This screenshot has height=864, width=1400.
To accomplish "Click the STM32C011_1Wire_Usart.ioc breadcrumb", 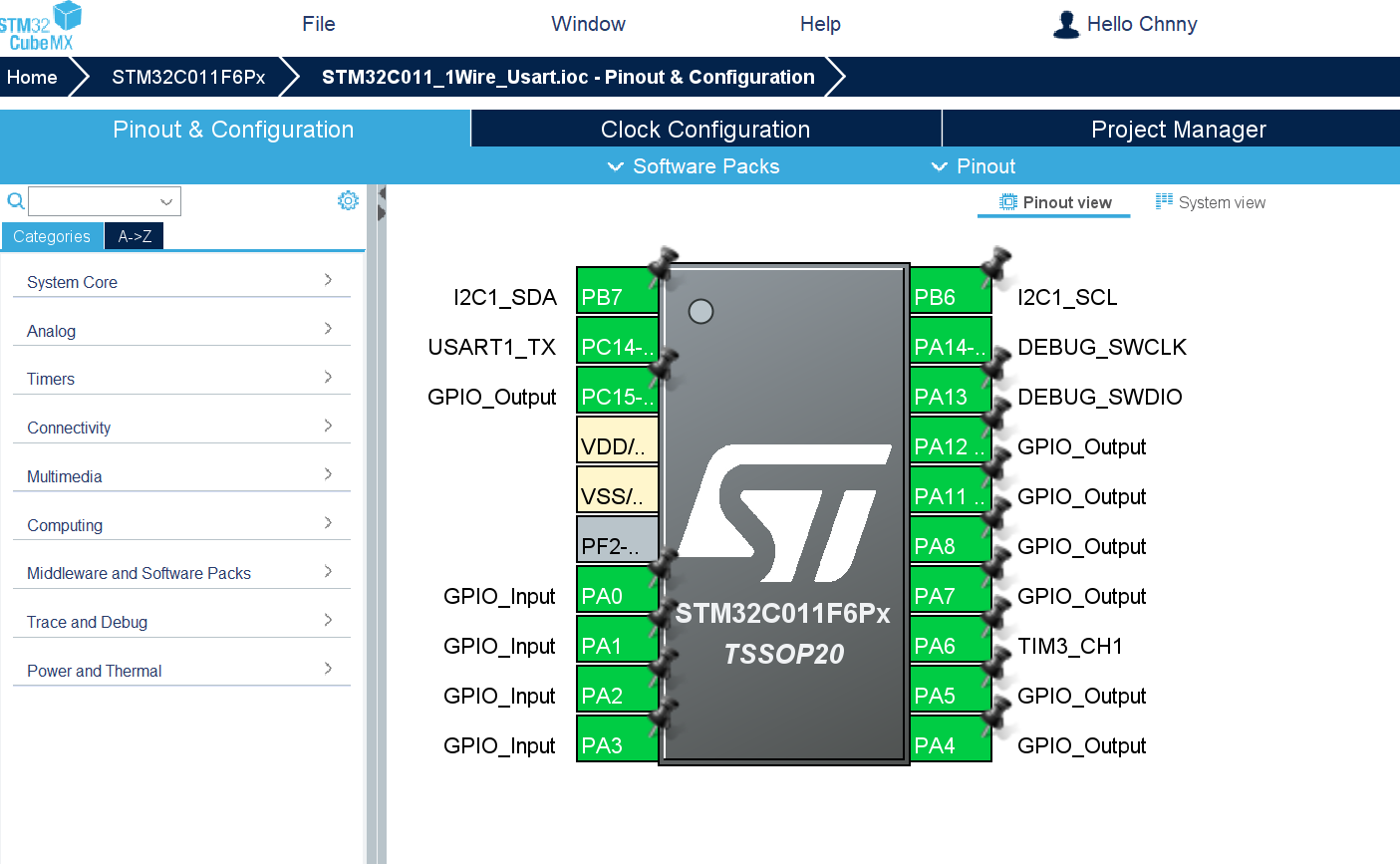I will tap(568, 77).
